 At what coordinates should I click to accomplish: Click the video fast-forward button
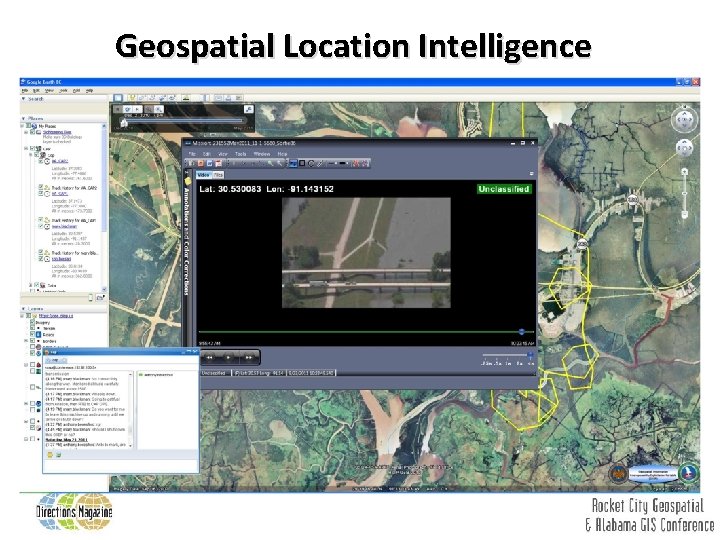pos(248,357)
